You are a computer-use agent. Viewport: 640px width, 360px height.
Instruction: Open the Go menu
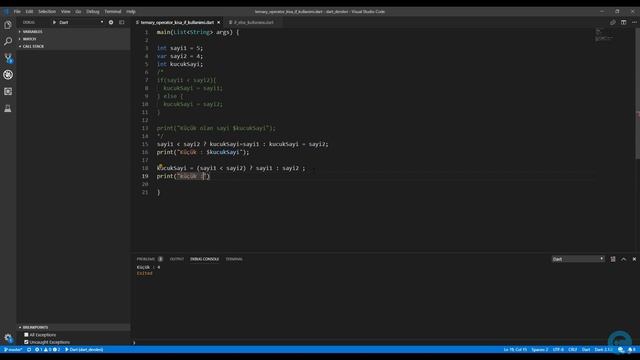click(x=78, y=11)
